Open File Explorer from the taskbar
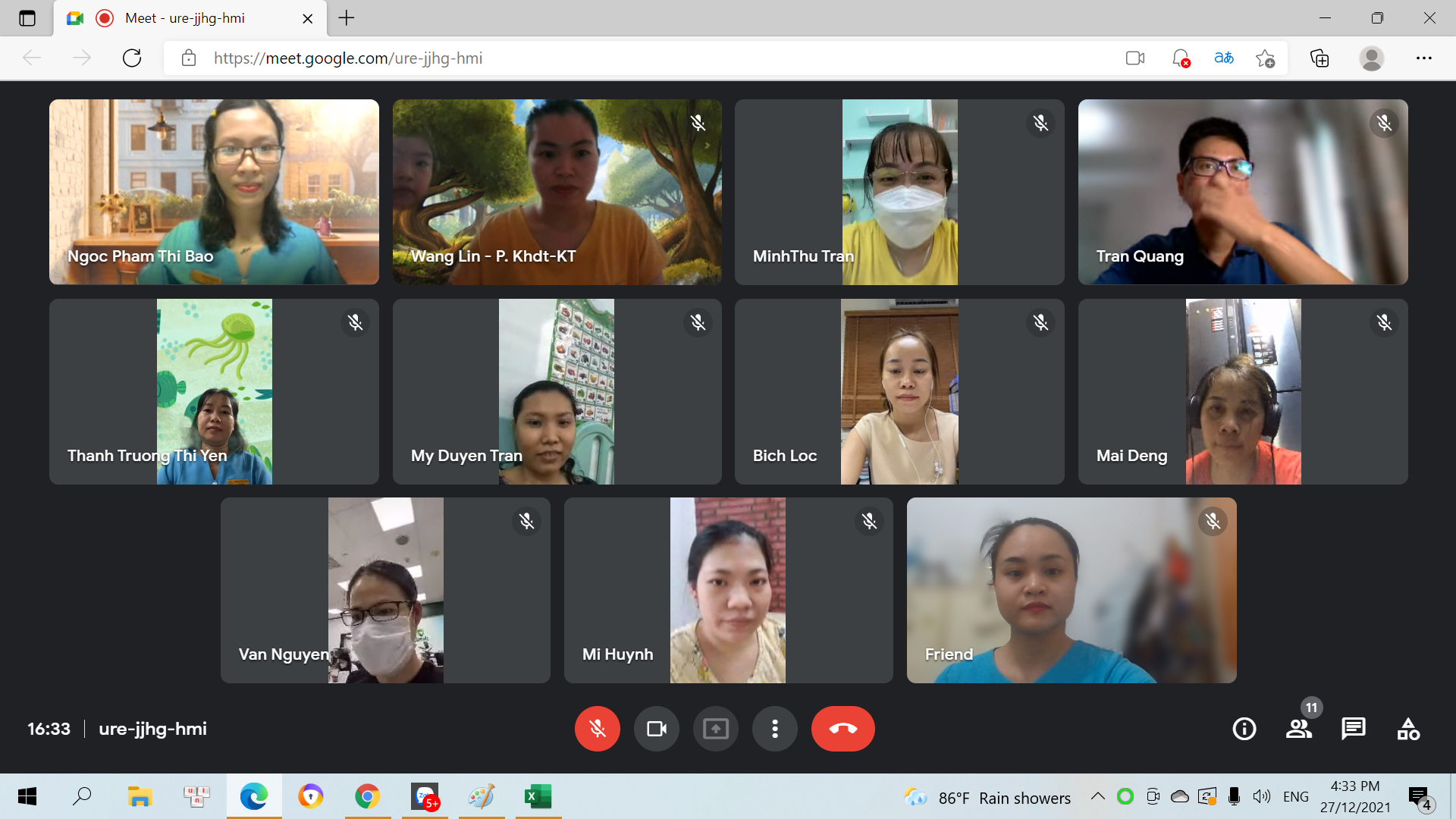 [140, 796]
